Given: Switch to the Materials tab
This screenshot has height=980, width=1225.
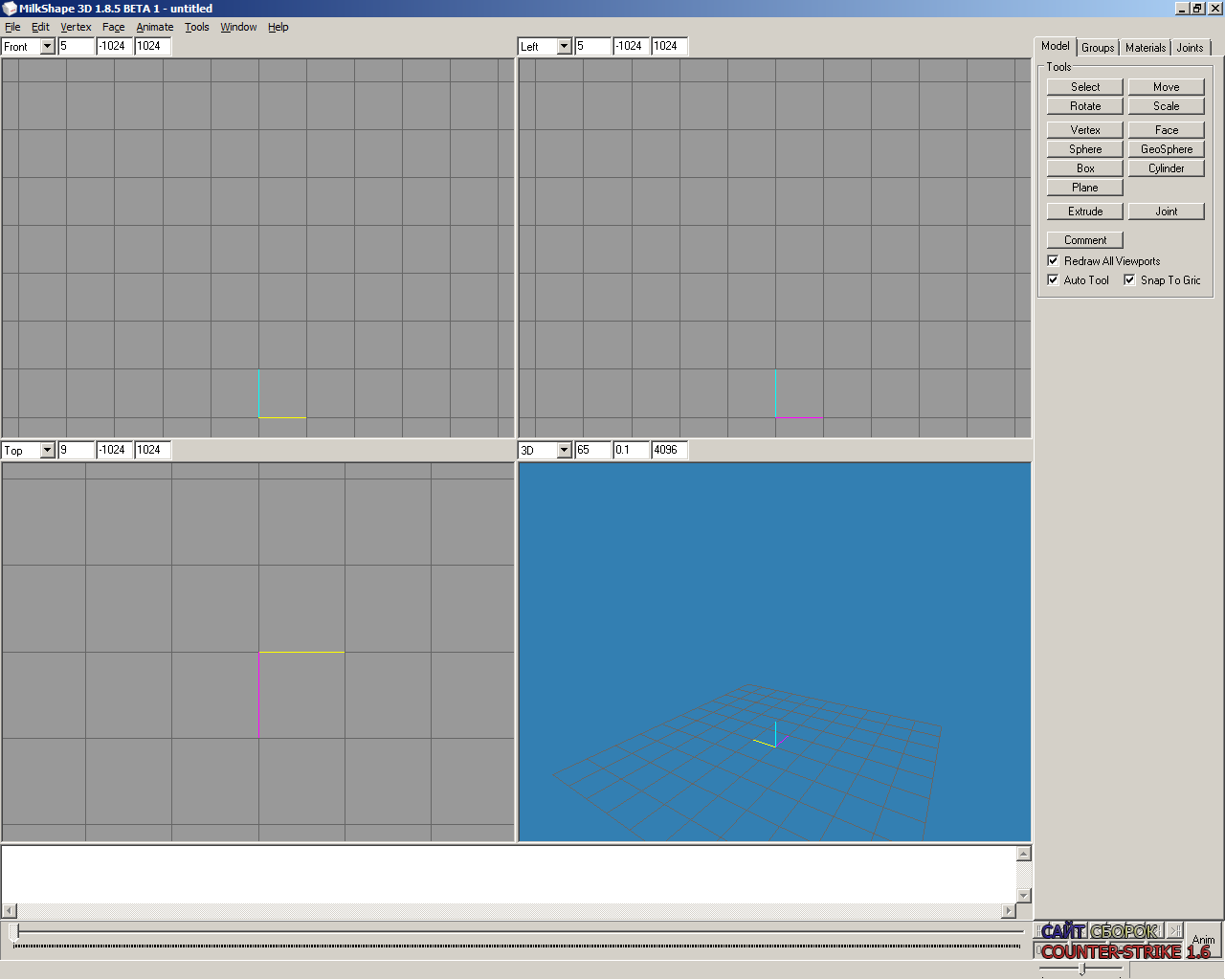Looking at the screenshot, I should (x=1145, y=48).
